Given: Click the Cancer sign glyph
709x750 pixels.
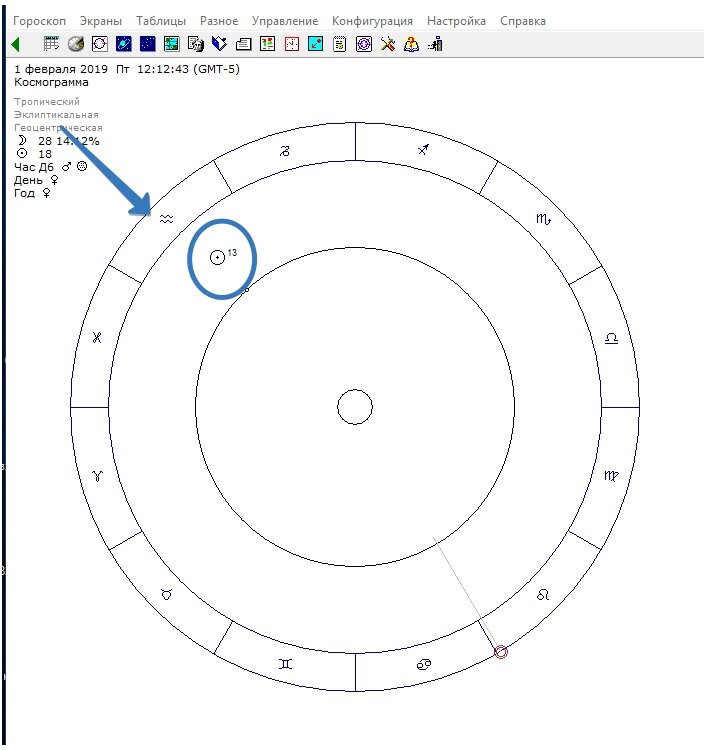Looking at the screenshot, I should (424, 664).
